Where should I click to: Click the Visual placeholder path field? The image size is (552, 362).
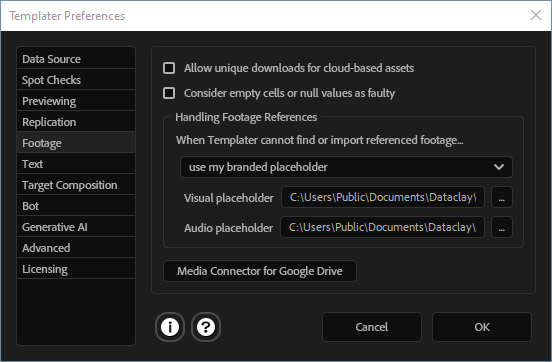click(383, 197)
